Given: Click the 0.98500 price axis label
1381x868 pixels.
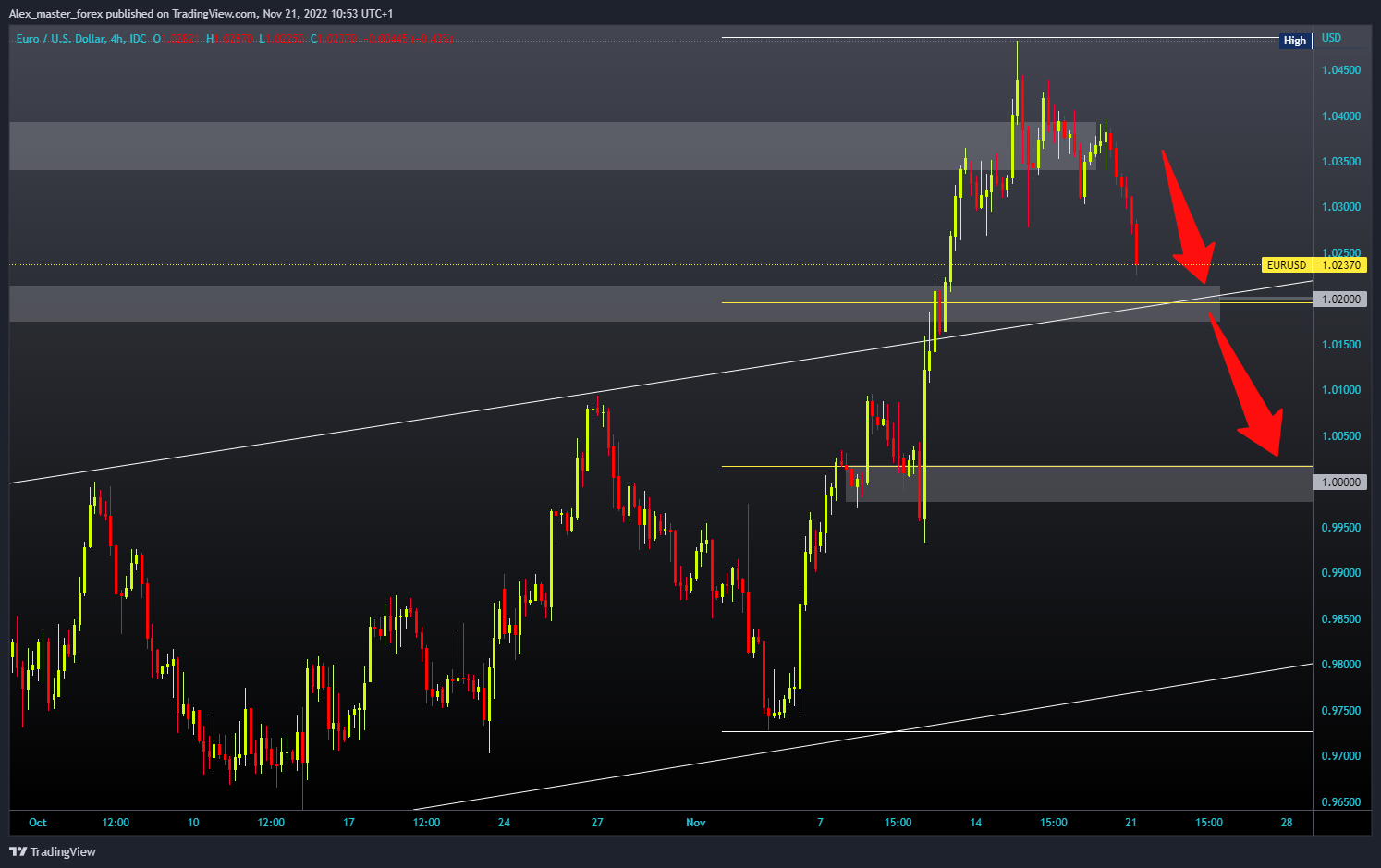Looking at the screenshot, I should 1340,619.
